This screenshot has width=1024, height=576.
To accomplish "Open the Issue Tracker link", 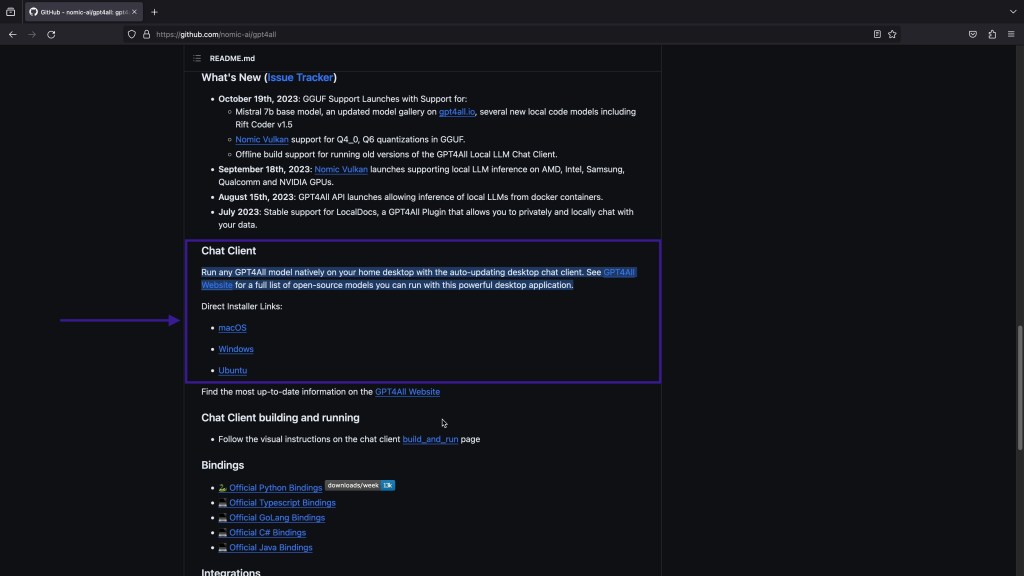I will (x=300, y=78).
